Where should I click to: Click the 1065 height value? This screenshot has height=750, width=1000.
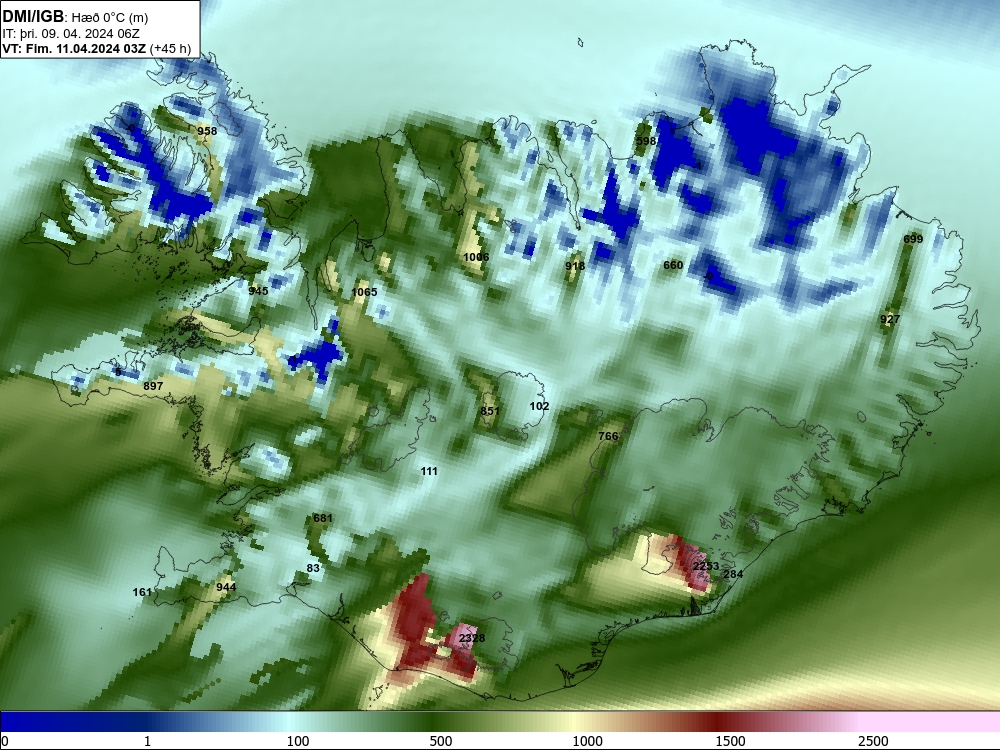[364, 292]
